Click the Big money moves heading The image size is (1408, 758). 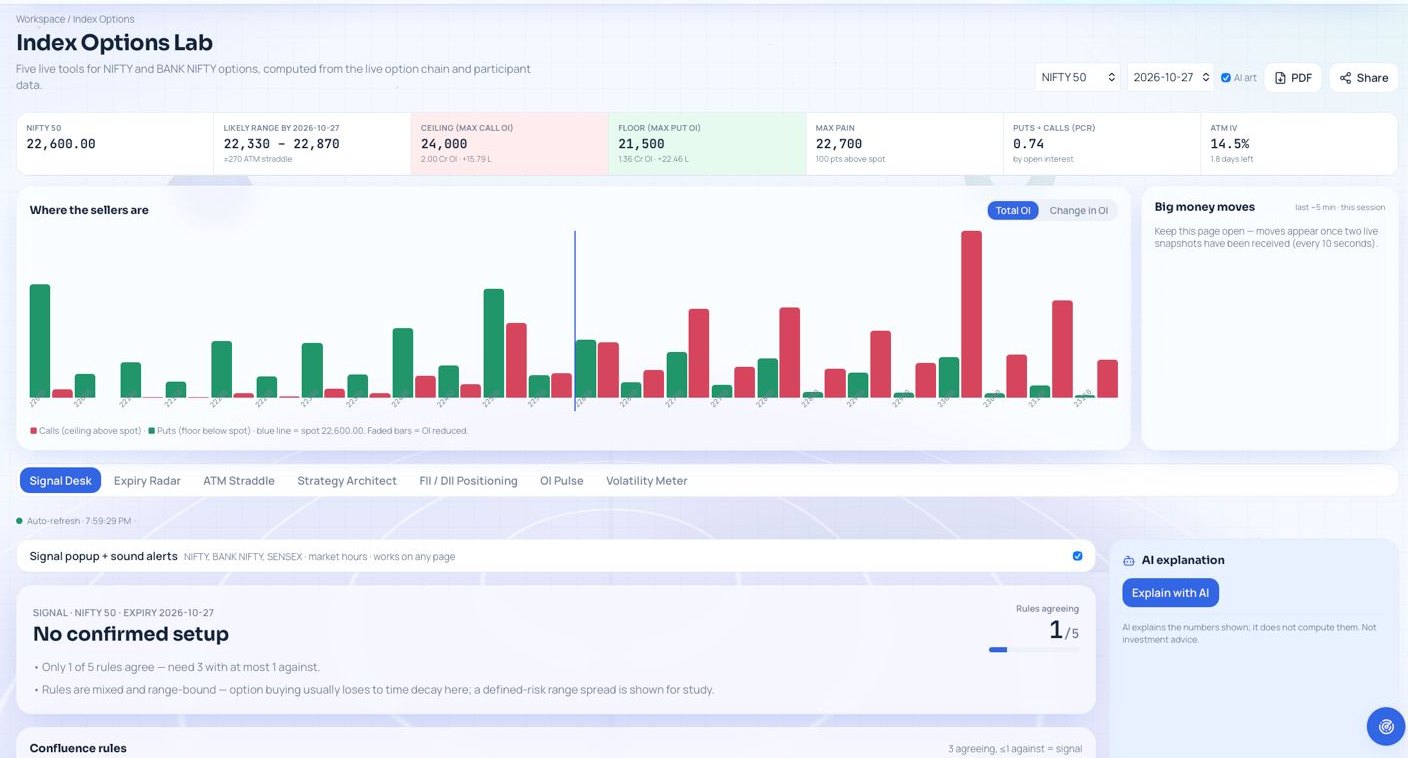point(1204,207)
